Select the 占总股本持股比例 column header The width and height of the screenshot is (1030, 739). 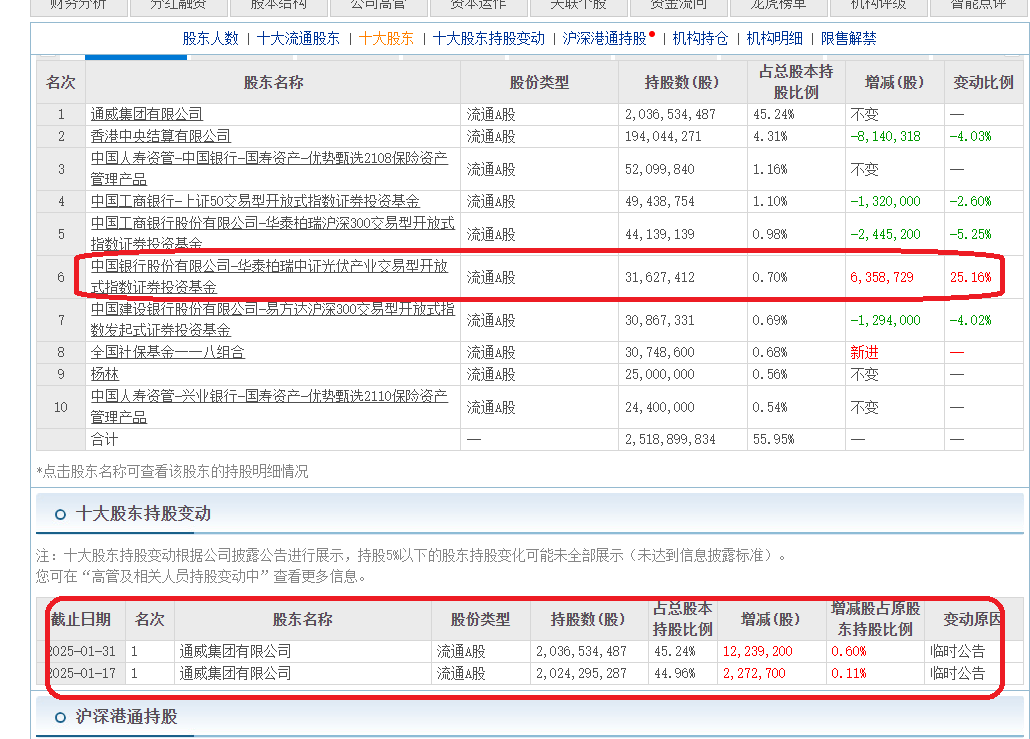pyautogui.click(x=796, y=82)
